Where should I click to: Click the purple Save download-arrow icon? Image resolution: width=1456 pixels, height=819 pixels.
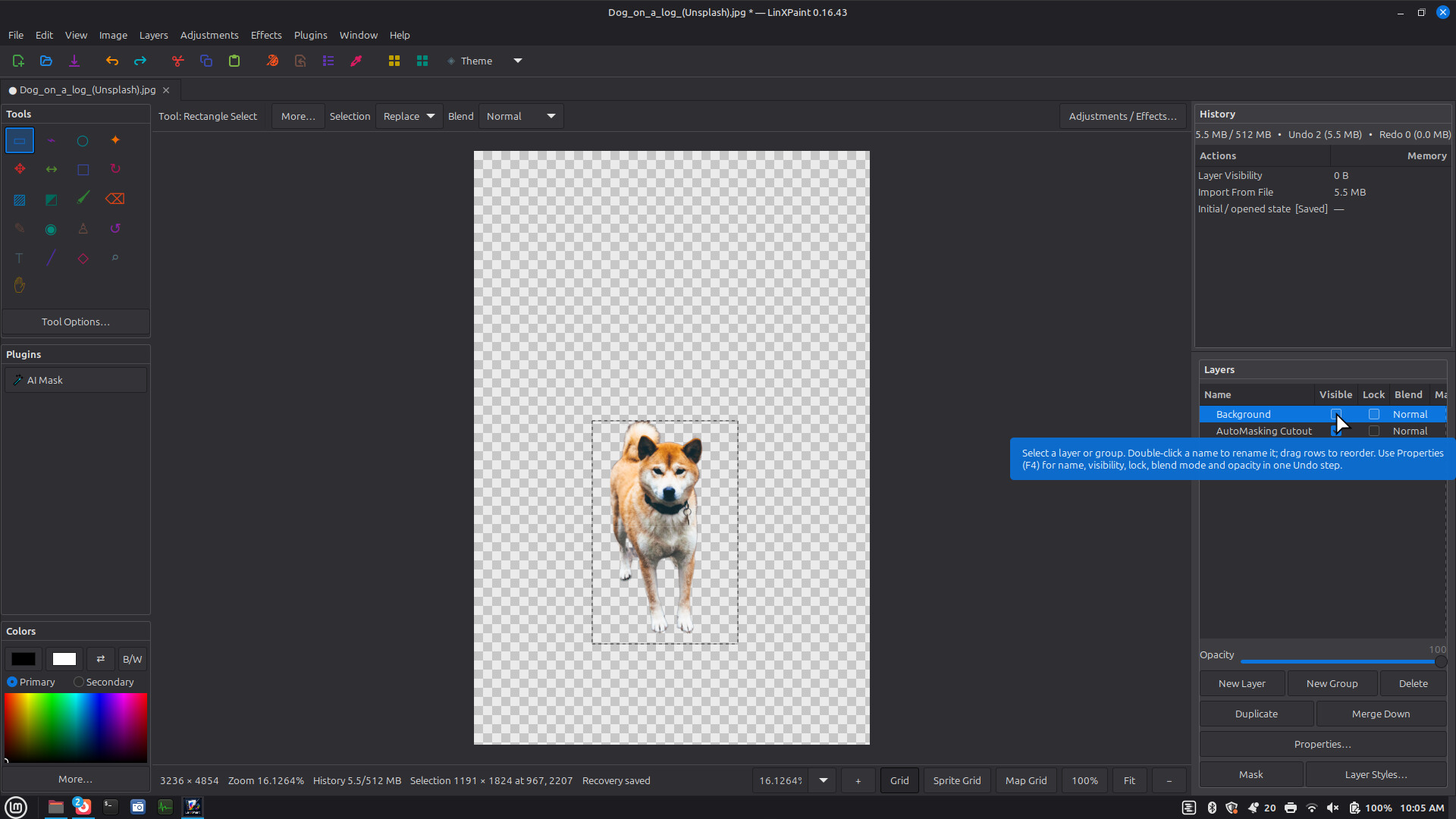[74, 61]
